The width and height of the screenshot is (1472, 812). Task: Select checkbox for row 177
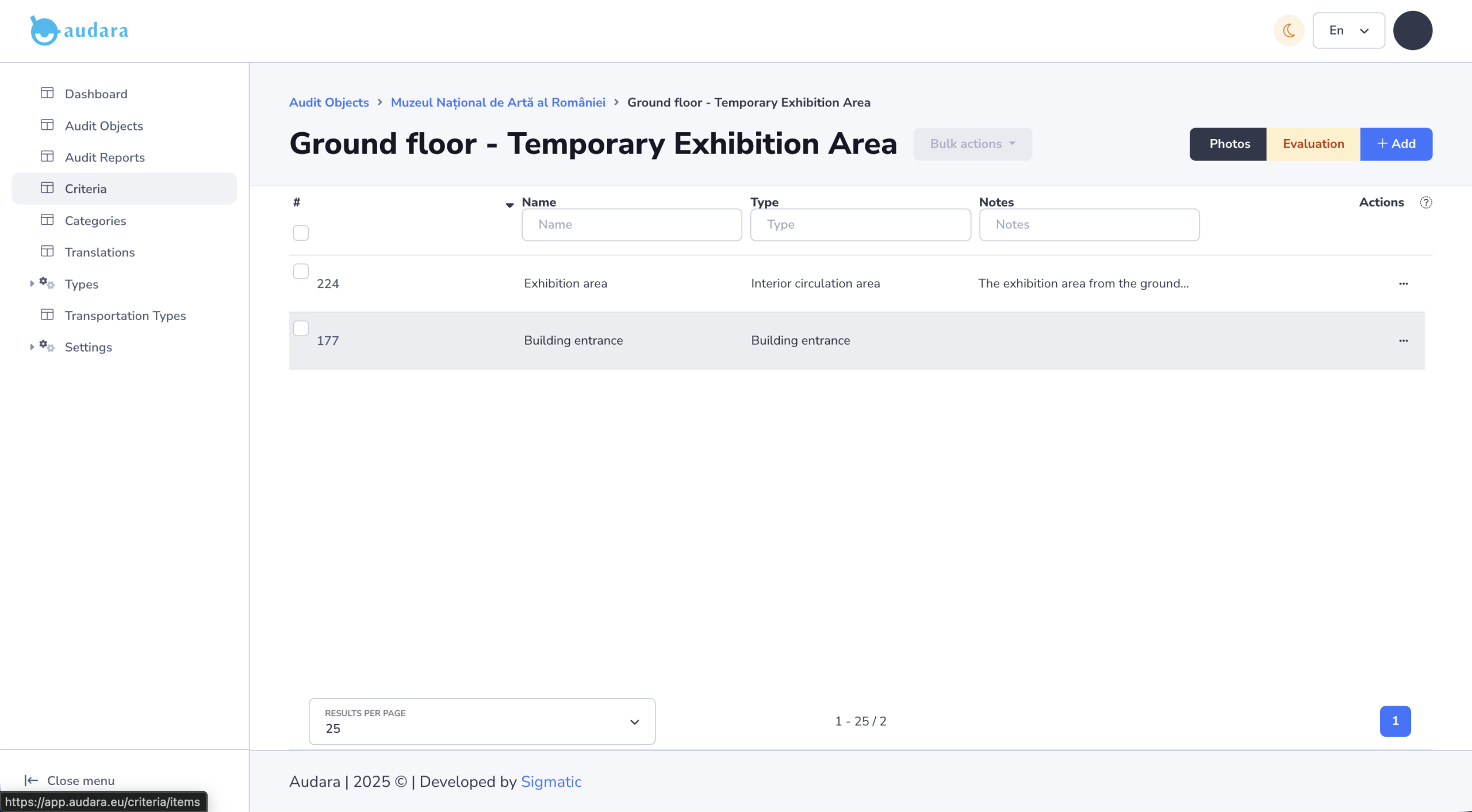(301, 328)
